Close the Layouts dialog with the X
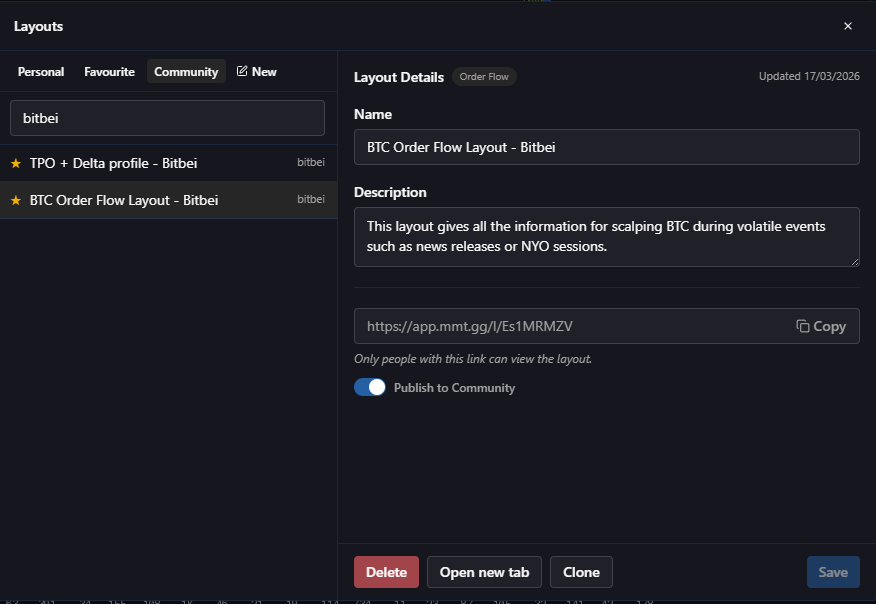This screenshot has width=876, height=604. coord(848,26)
